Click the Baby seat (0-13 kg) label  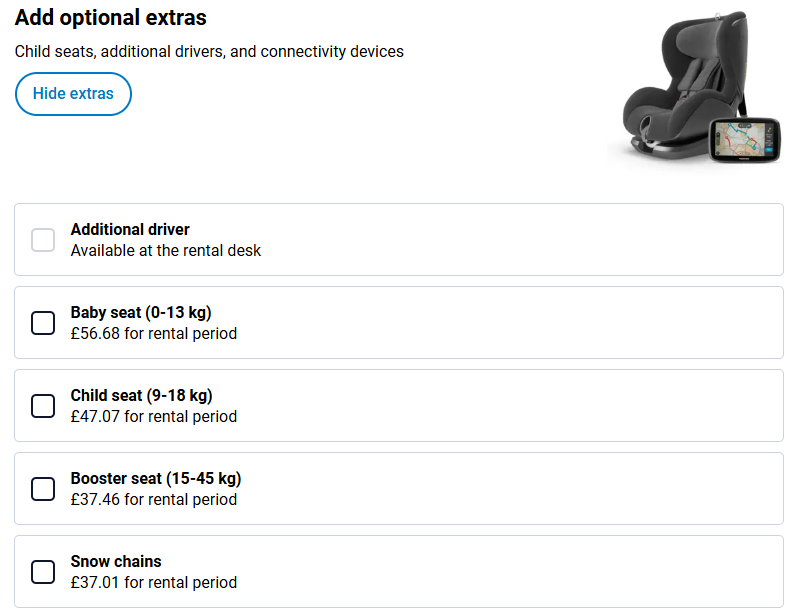pyautogui.click(x=141, y=313)
